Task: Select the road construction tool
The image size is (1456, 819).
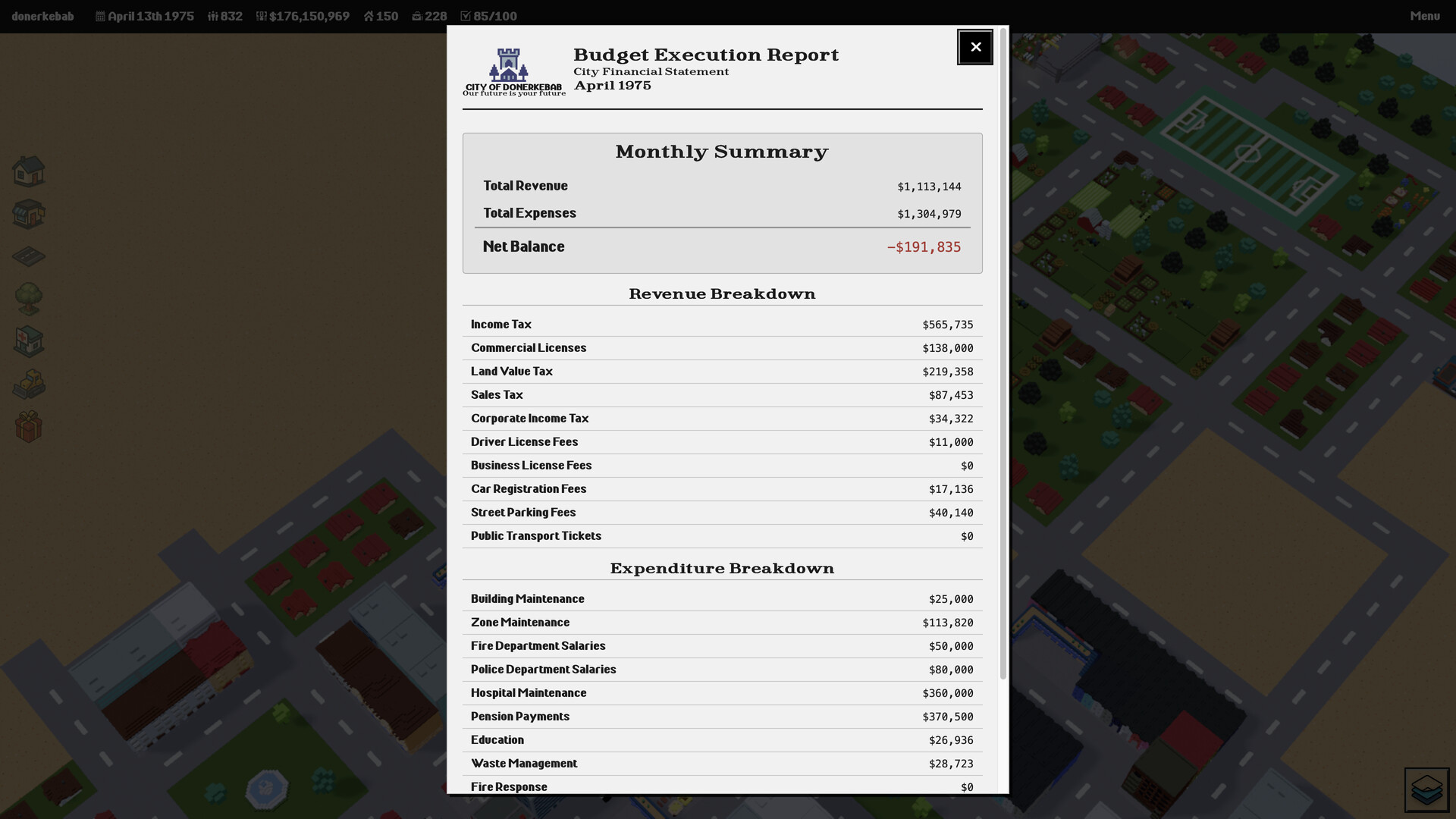Action: point(28,256)
